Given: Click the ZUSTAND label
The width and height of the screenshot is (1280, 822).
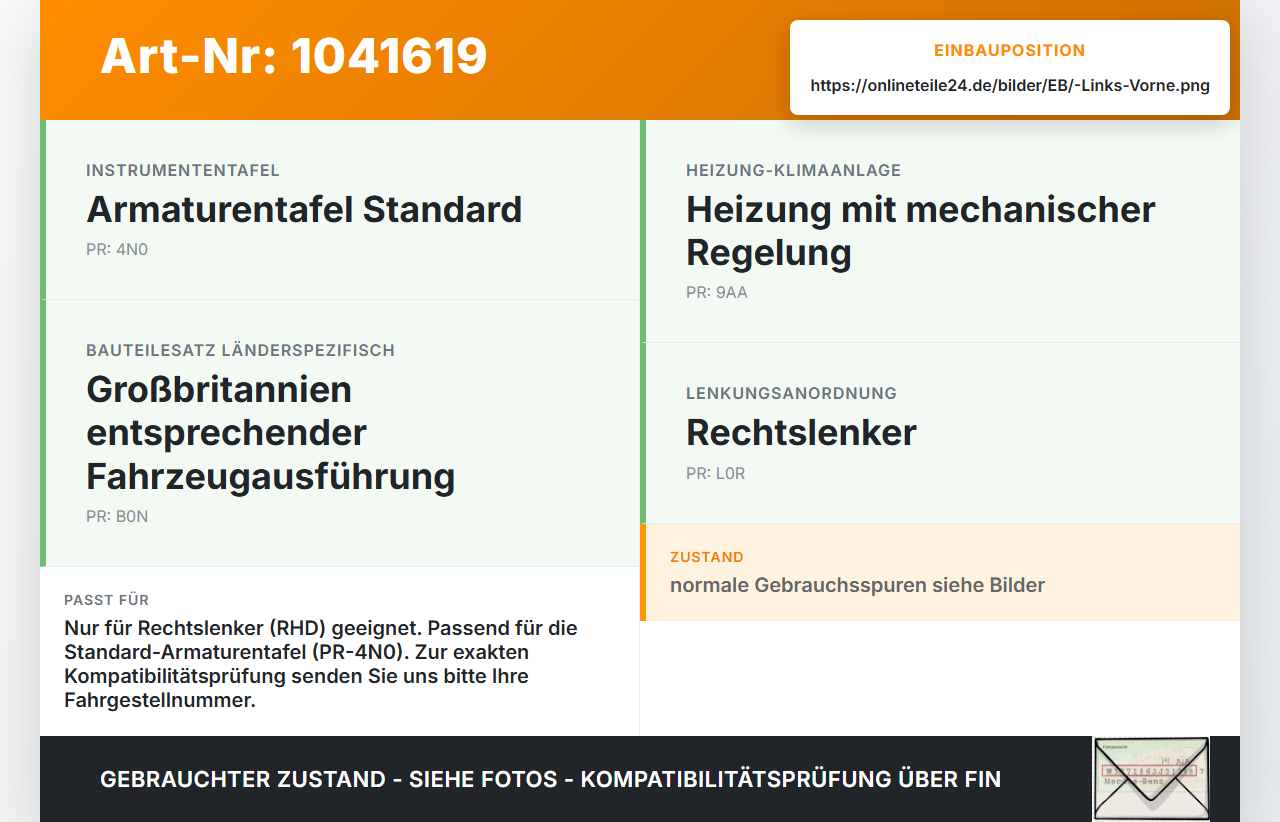Looking at the screenshot, I should click(707, 557).
